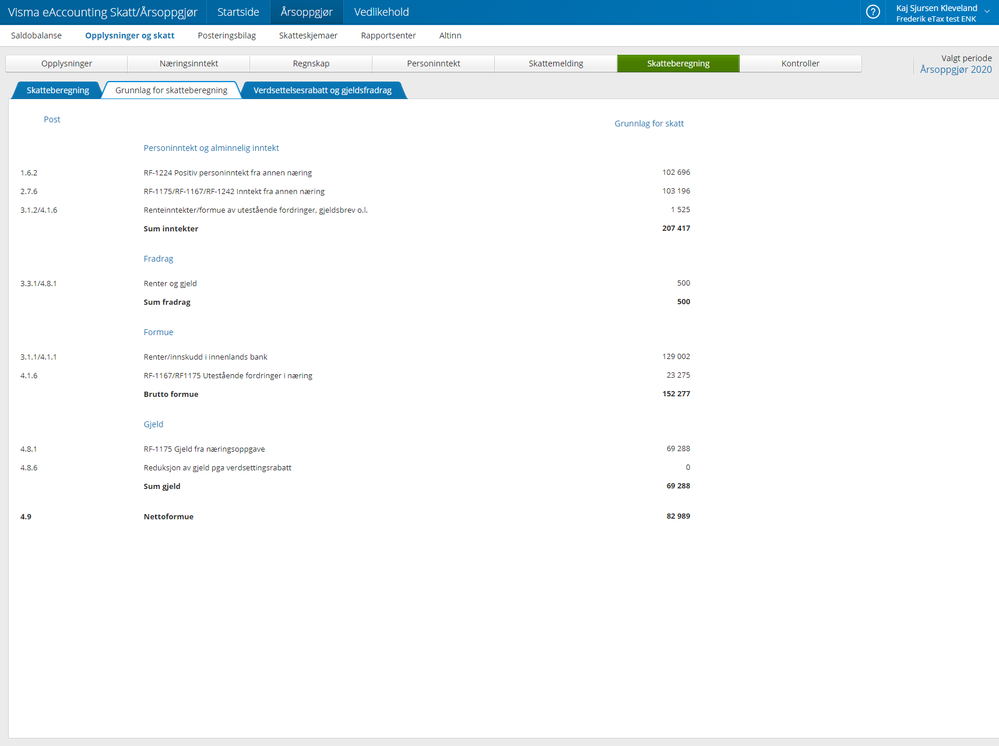999x746 pixels.
Task: Click the Nettoformue label
Action: 168,517
